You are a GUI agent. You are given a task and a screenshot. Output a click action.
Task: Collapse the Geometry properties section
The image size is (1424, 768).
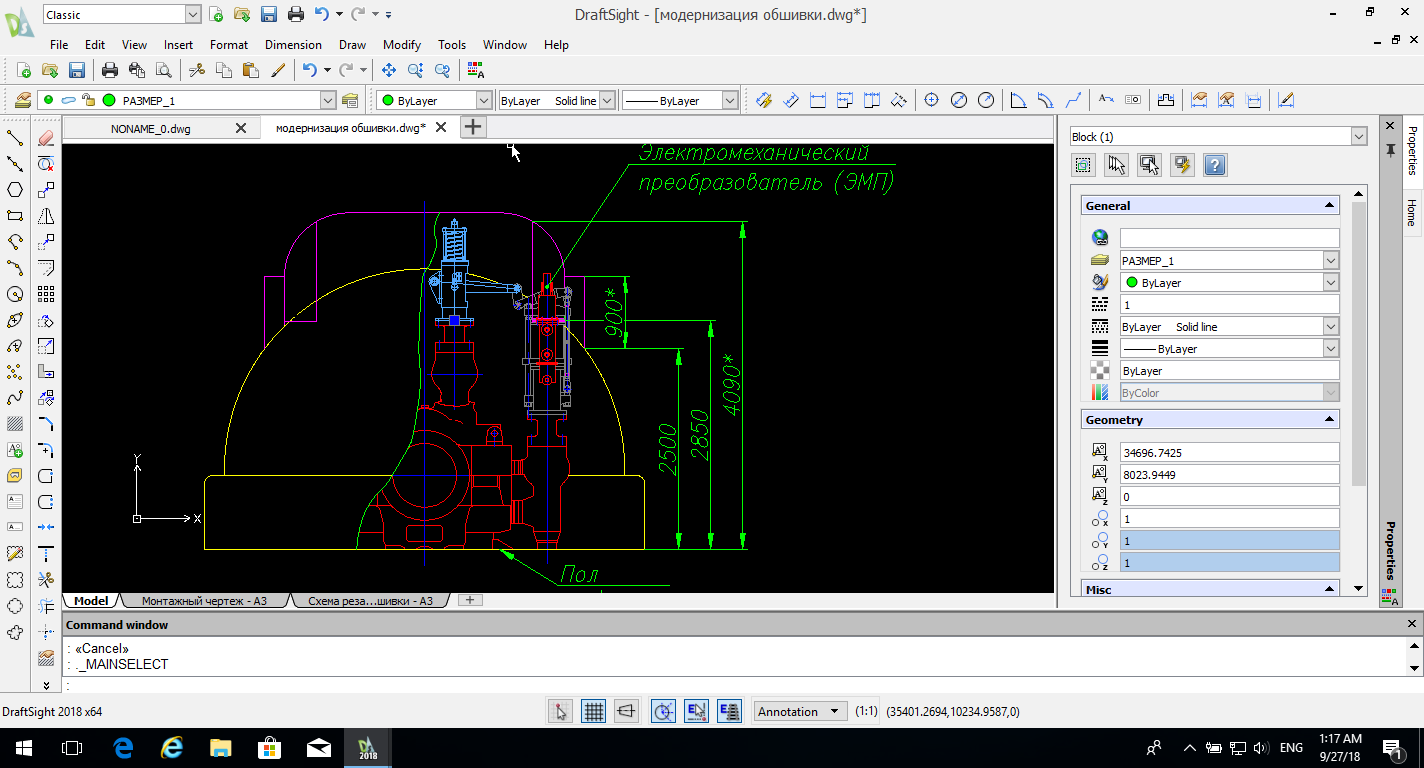click(x=1329, y=419)
